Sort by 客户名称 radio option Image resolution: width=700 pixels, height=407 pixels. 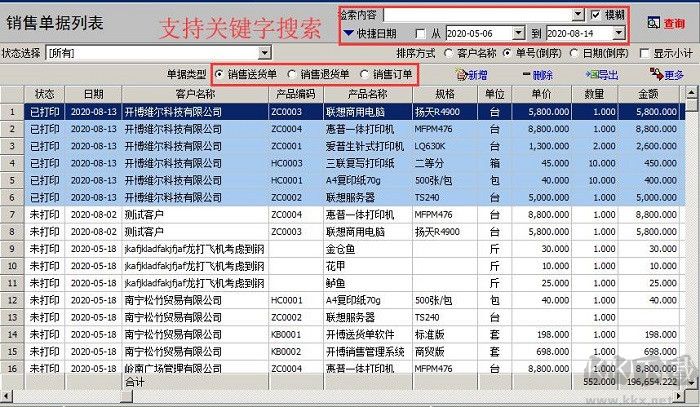point(449,53)
